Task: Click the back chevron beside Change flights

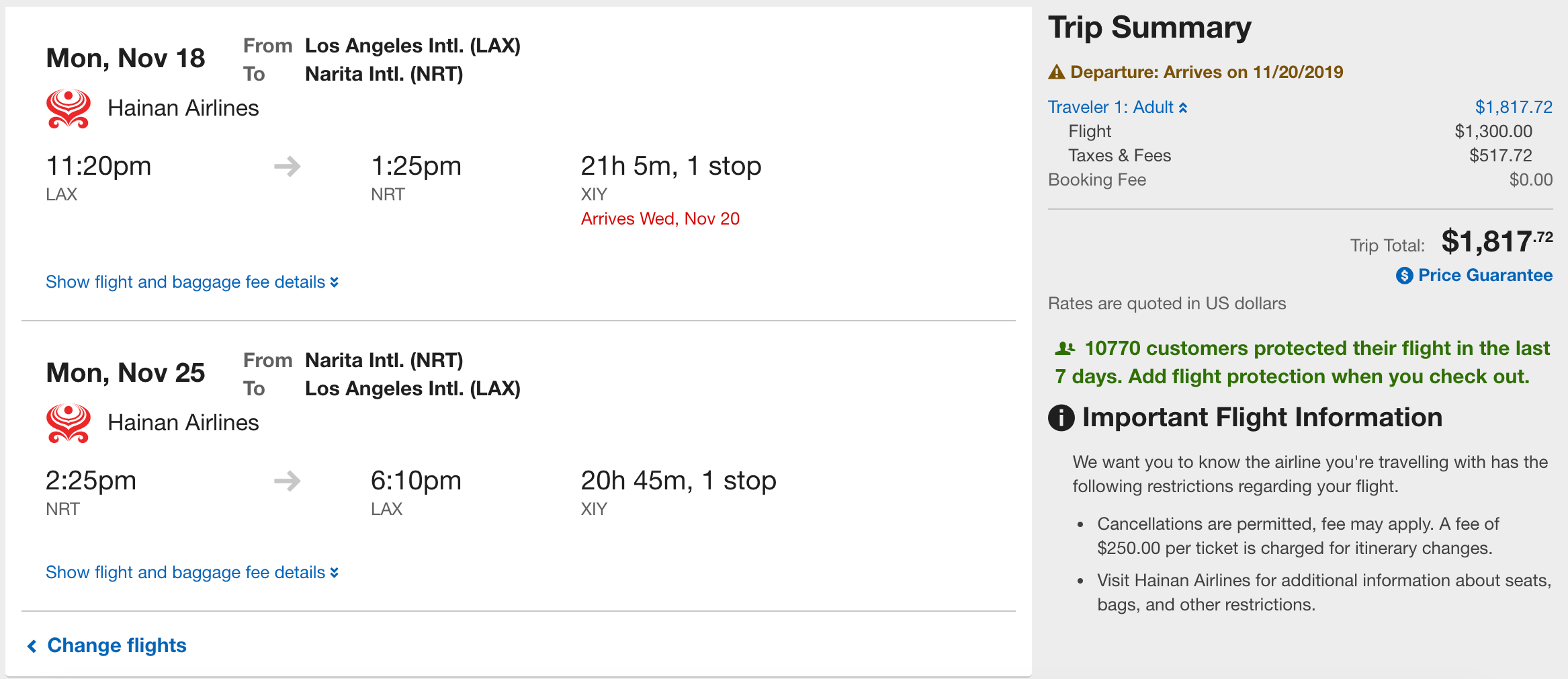Action: (x=32, y=646)
